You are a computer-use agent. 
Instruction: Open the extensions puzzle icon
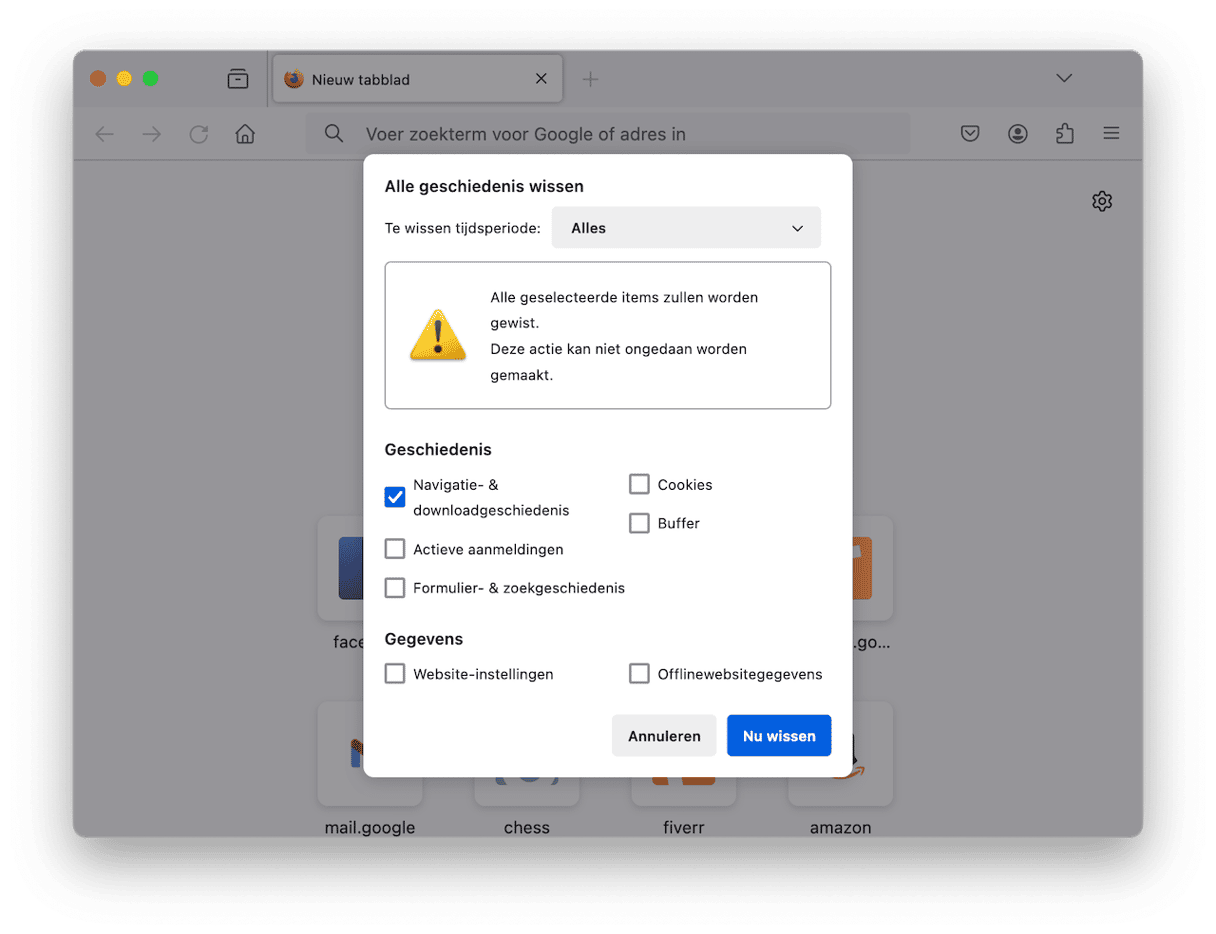pyautogui.click(x=1065, y=134)
